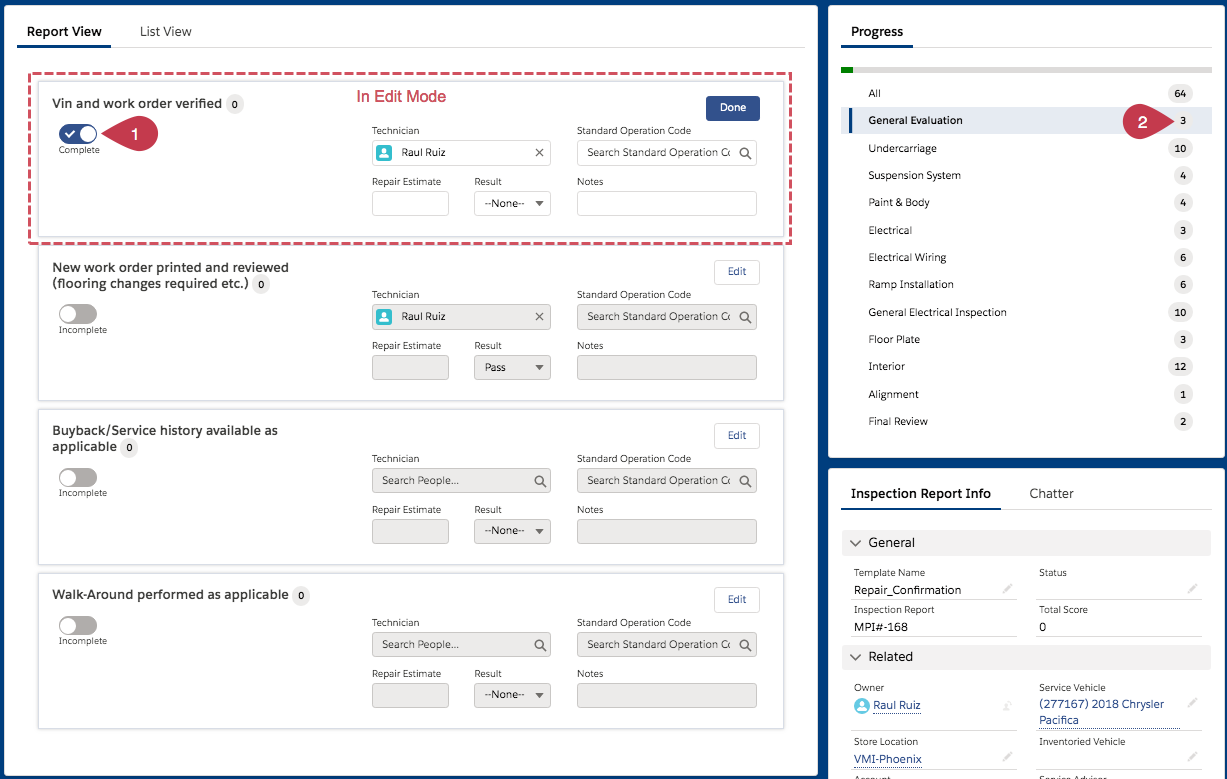
Task: Open the Result dropdown showing Pass
Action: pos(512,367)
